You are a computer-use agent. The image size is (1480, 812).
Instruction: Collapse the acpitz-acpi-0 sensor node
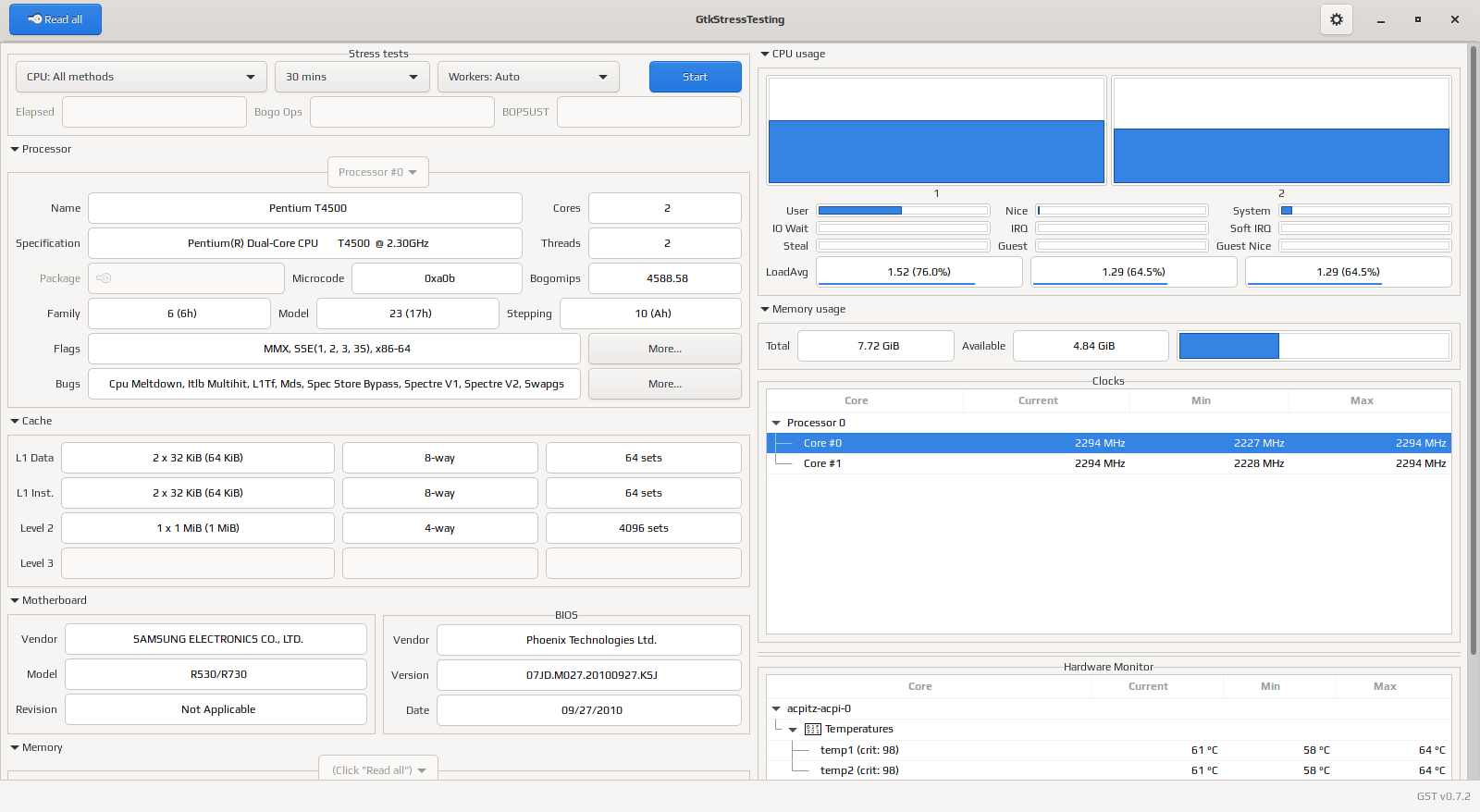(x=776, y=708)
